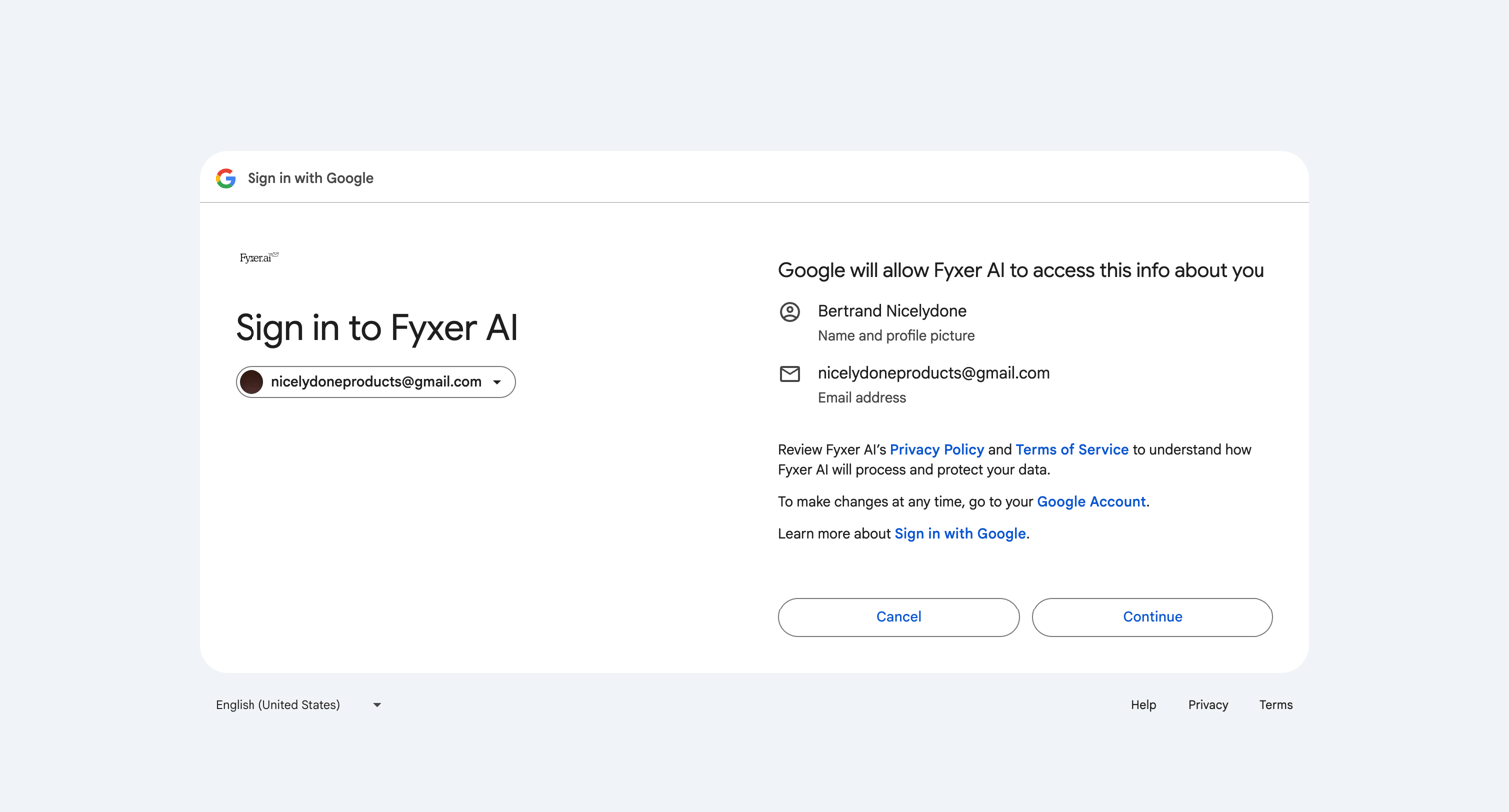This screenshot has width=1509, height=812.
Task: Click the email text above 'Email address'
Action: pos(934,373)
